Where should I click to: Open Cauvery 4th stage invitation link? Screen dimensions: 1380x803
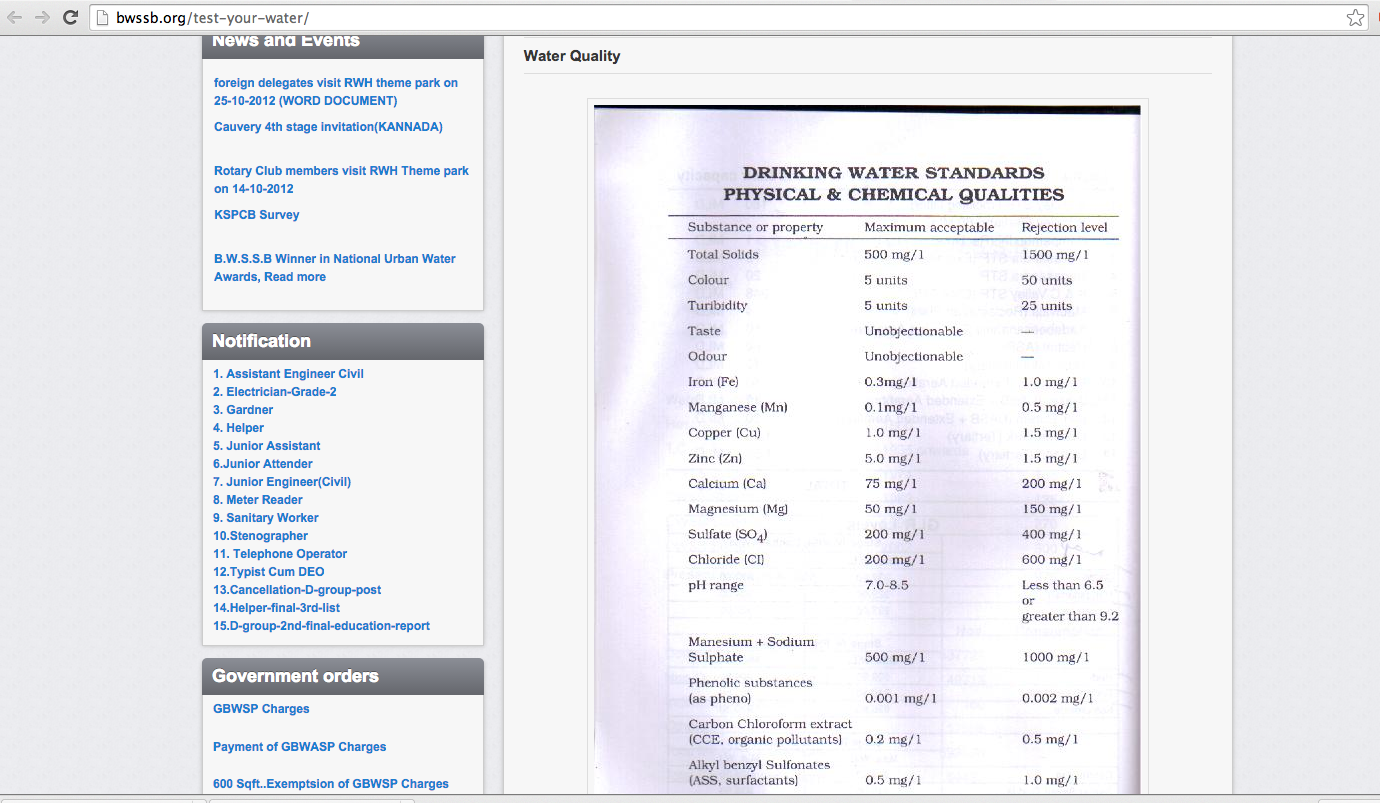pyautogui.click(x=328, y=127)
